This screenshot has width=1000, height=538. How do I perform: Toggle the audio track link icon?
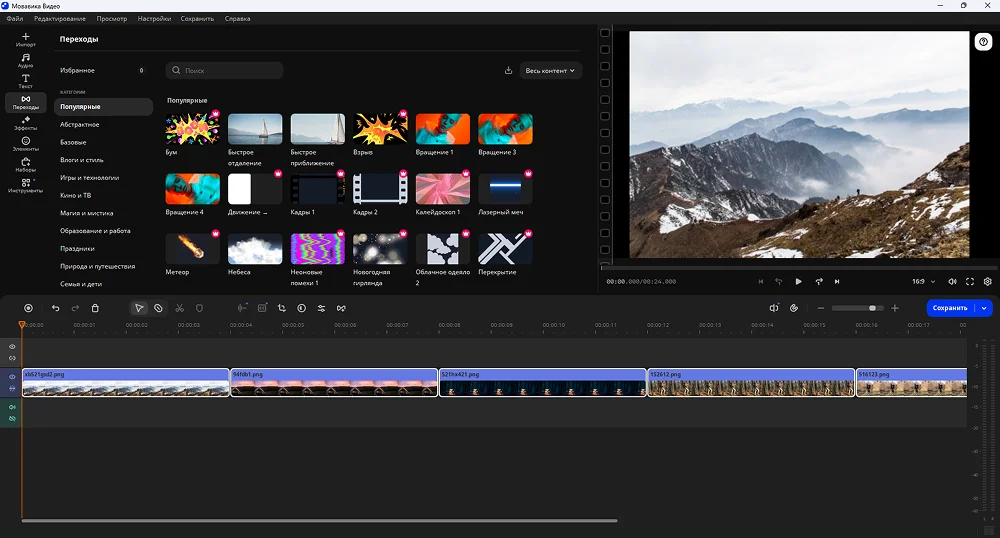click(x=12, y=419)
